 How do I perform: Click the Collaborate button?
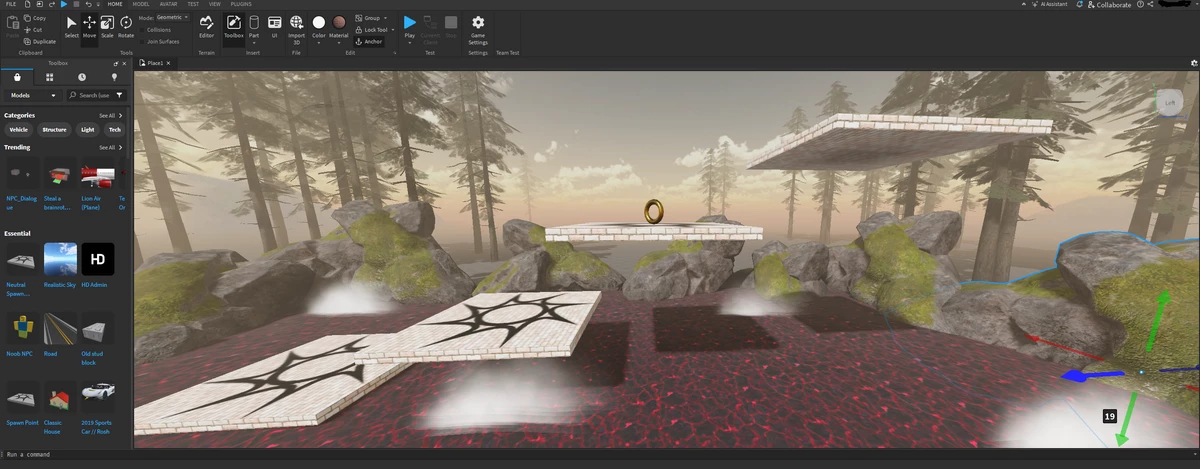[x=1108, y=5]
